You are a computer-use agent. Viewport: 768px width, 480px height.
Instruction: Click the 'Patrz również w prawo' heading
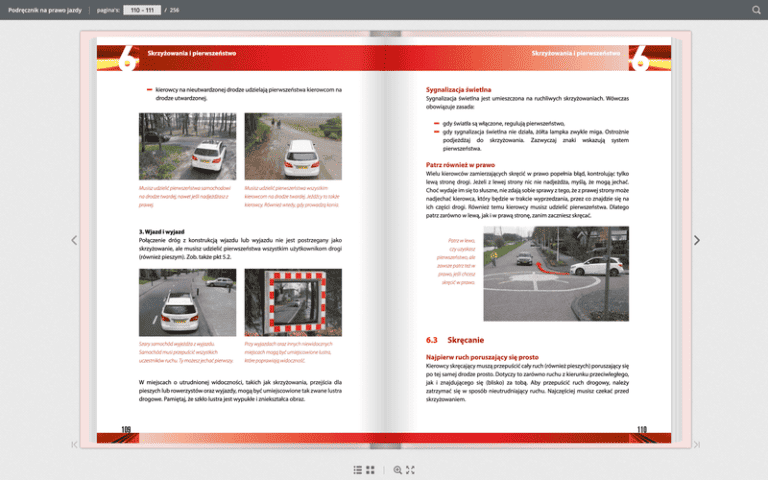[x=460, y=164]
